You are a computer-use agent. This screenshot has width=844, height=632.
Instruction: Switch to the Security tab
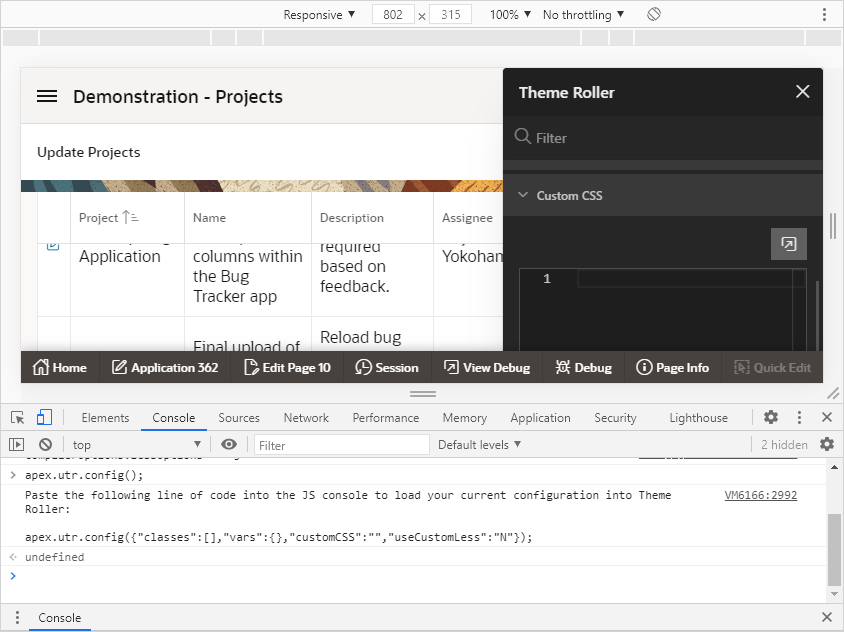[615, 418]
